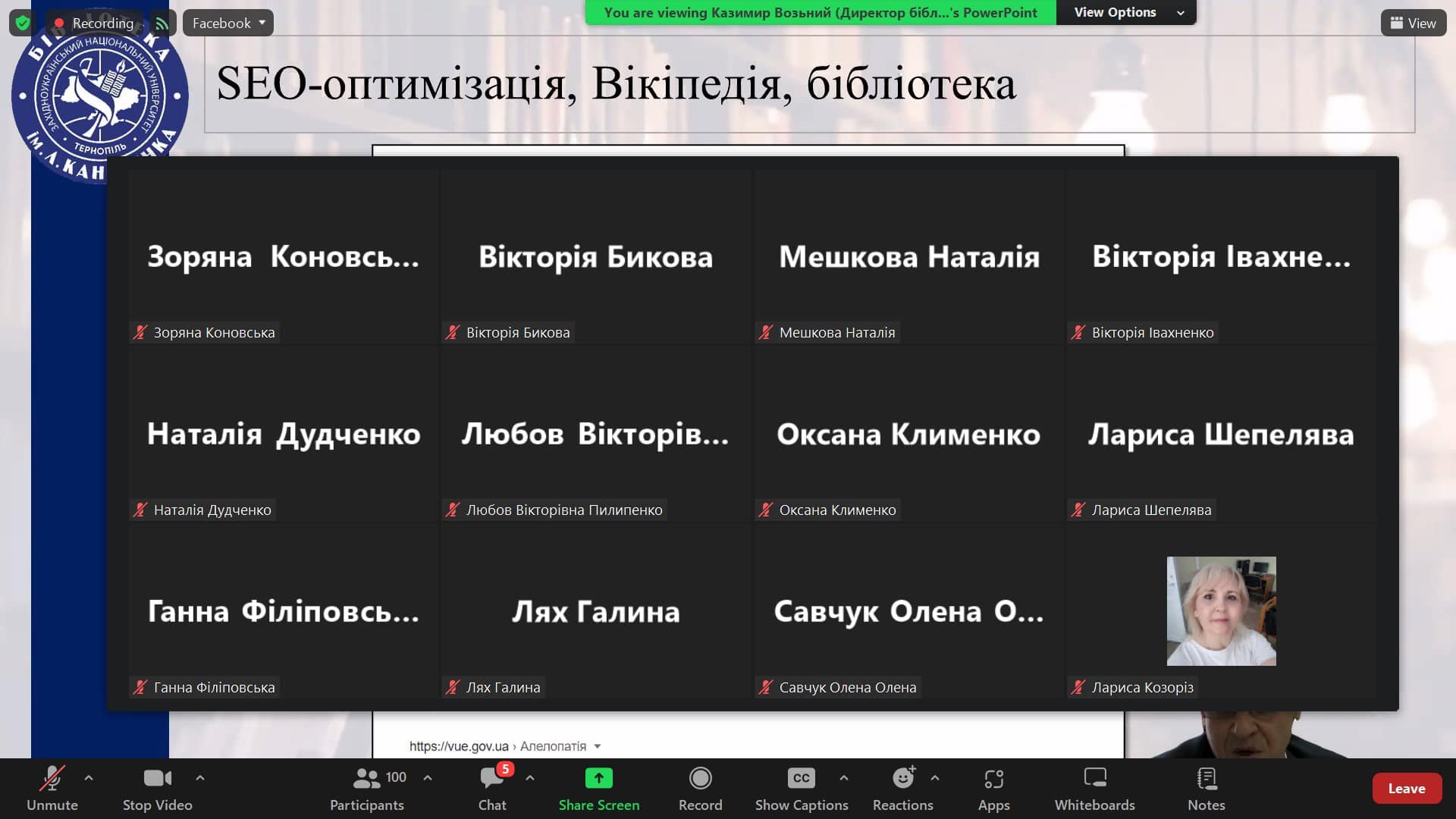
Task: Click the View layout button
Action: pos(1414,23)
